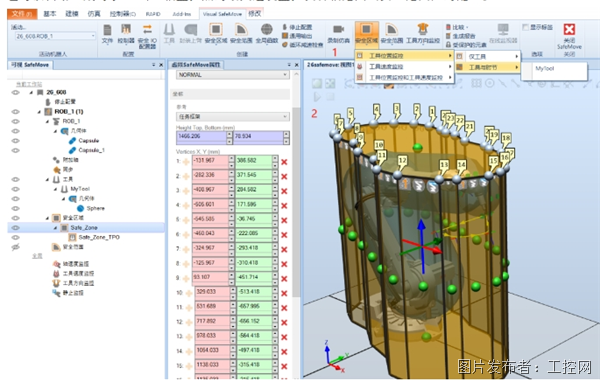Hide the Capsule geometry via eye icon

(15, 140)
